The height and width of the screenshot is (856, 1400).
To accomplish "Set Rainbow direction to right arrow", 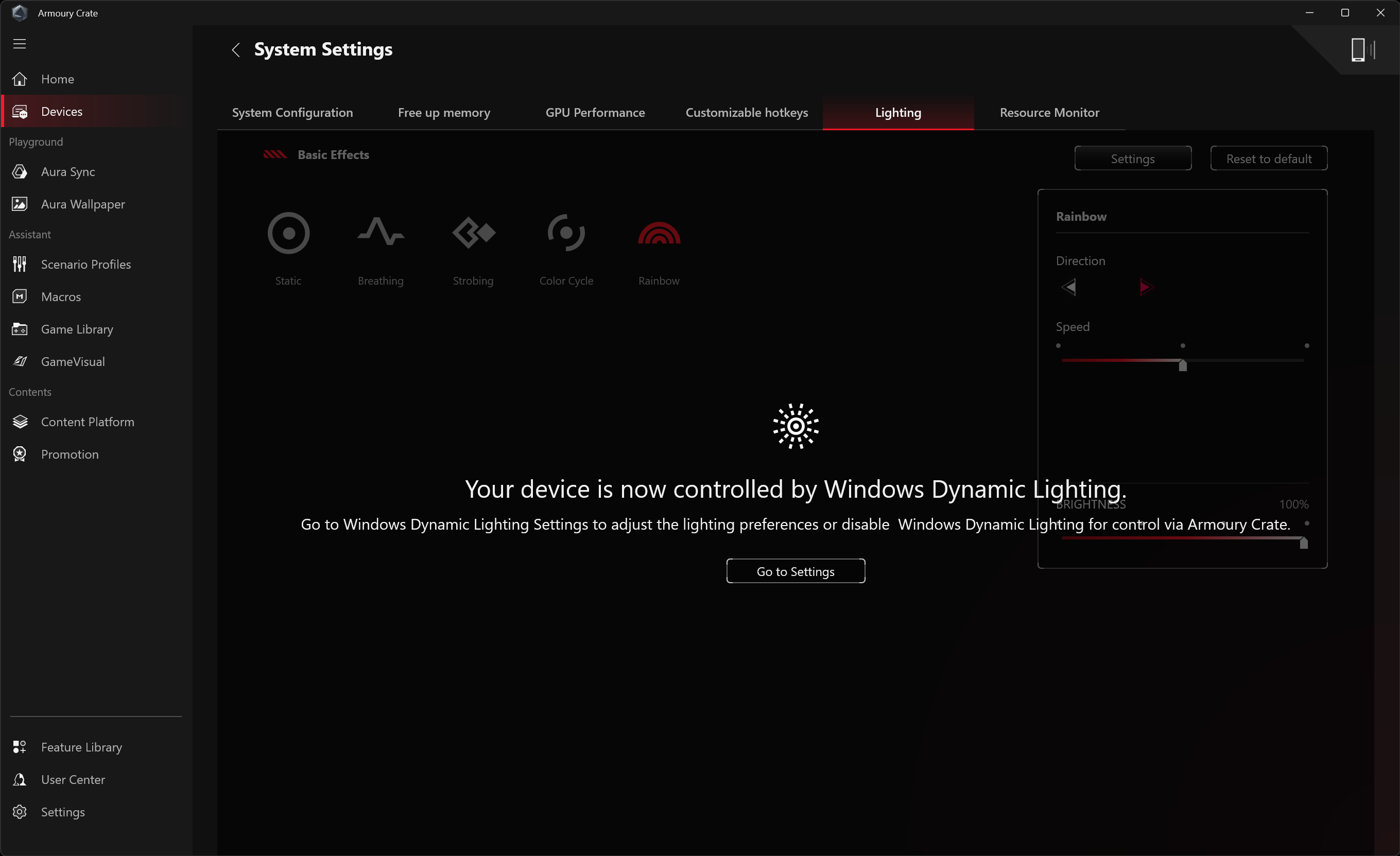I will 1146,287.
